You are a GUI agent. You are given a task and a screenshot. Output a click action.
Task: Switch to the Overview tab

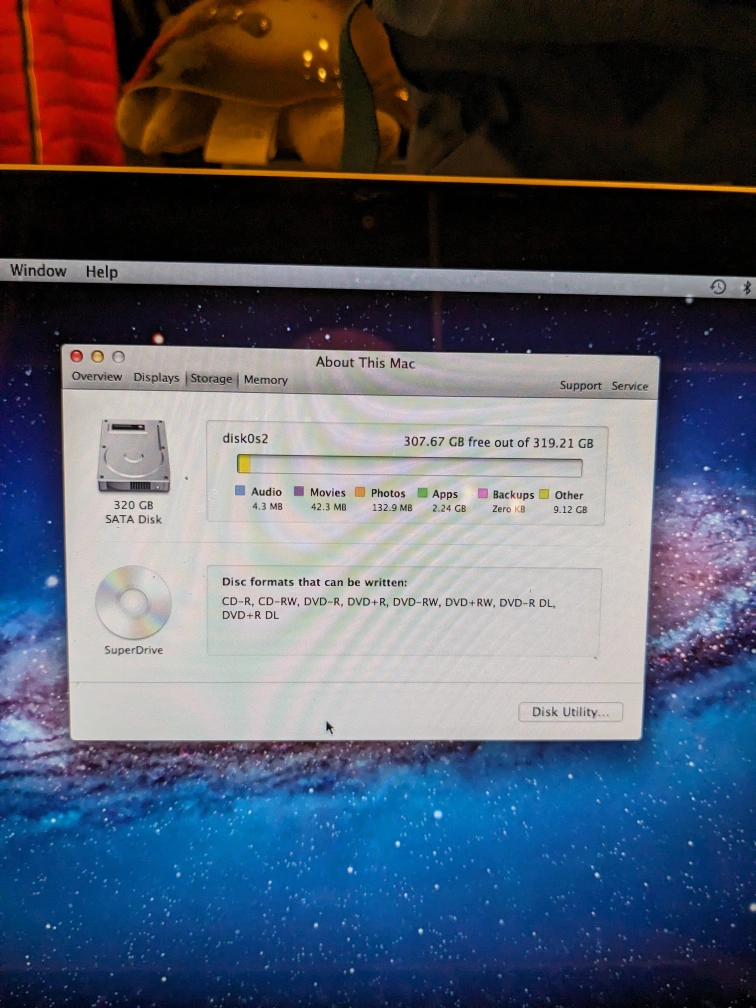pyautogui.click(x=96, y=376)
